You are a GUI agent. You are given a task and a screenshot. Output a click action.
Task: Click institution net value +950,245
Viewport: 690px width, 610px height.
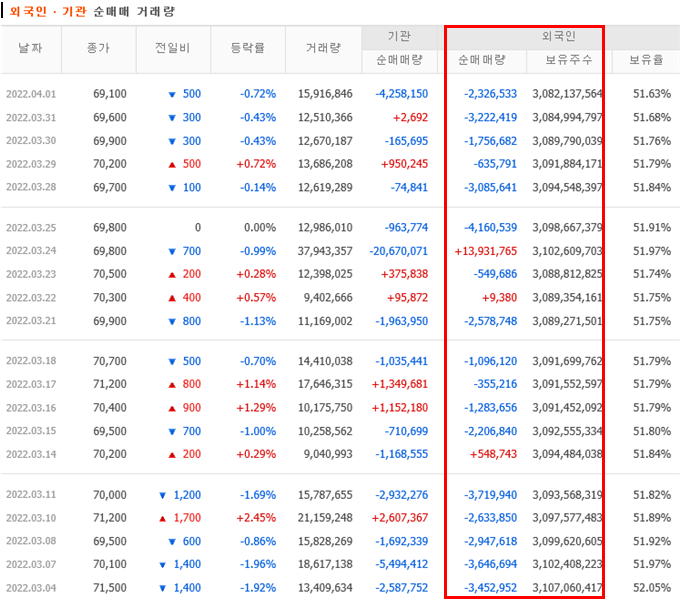405,164
